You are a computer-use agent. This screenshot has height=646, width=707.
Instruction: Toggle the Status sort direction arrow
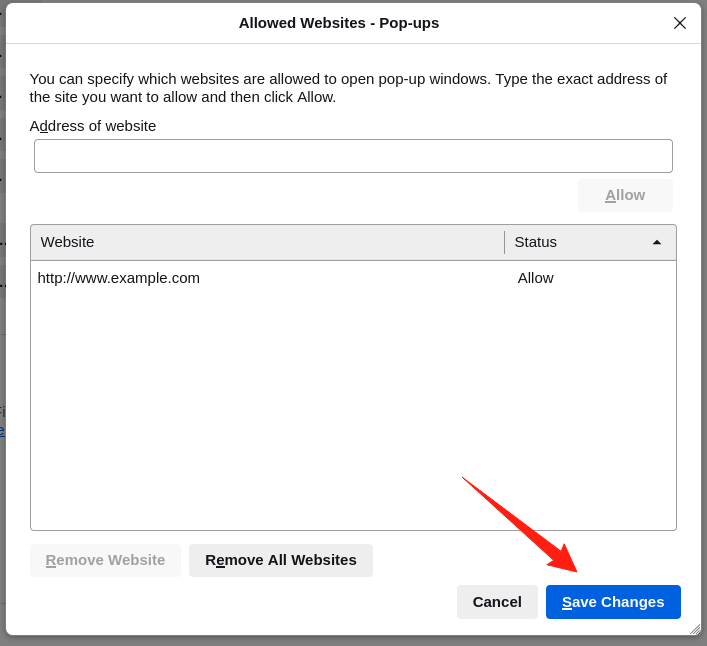pos(657,242)
